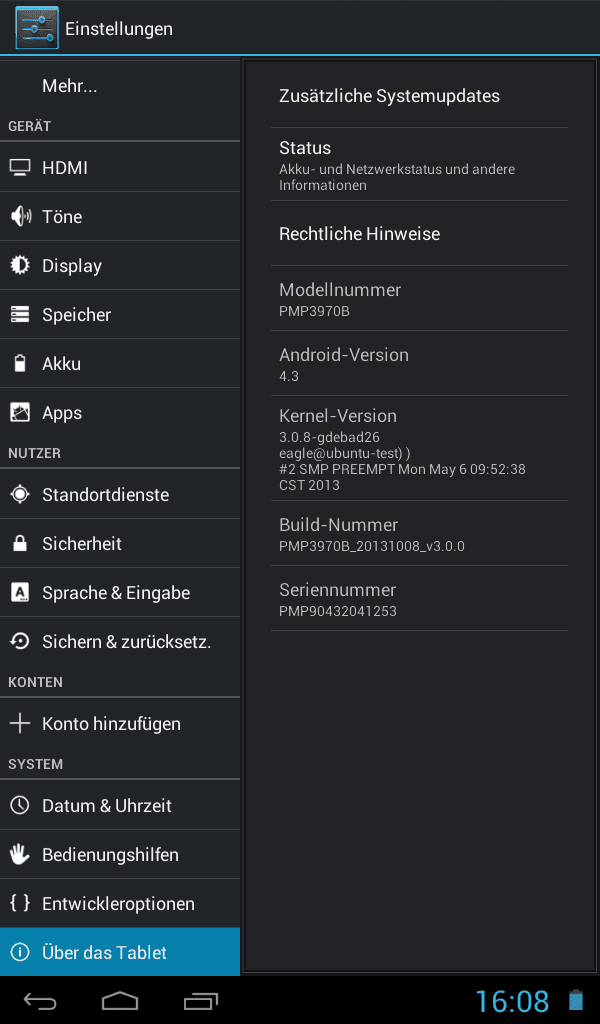600x1024 pixels.
Task: Tap the Töne speaker icon
Action: tap(20, 216)
